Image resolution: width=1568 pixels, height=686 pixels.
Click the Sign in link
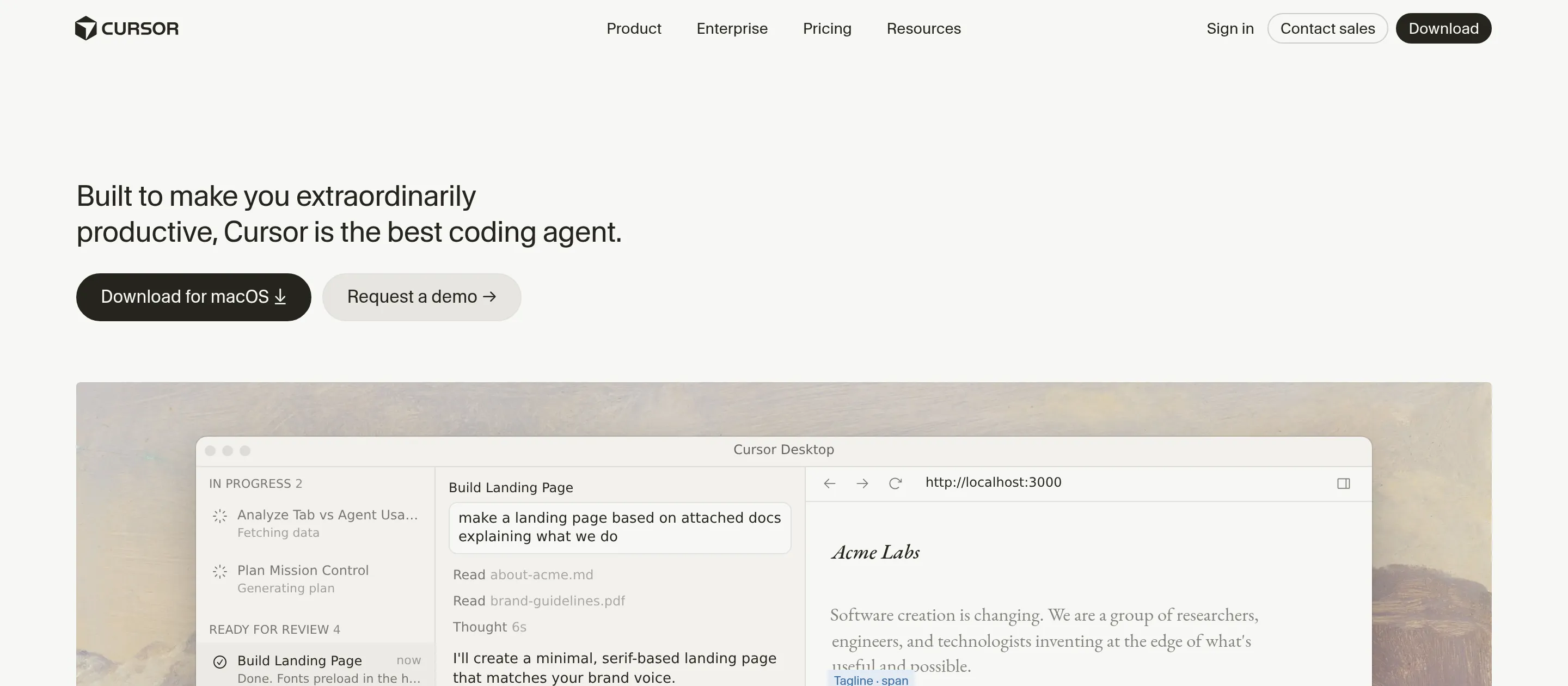[1229, 29]
